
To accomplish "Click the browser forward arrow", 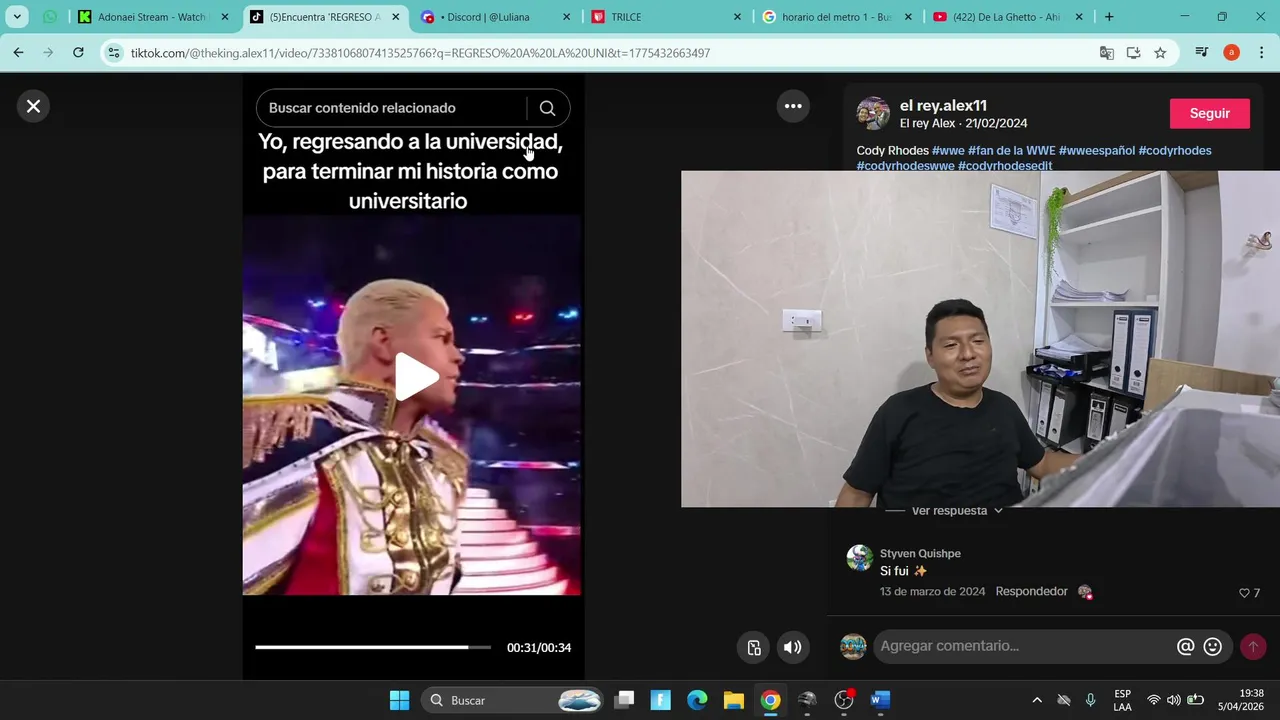I will click(48, 53).
